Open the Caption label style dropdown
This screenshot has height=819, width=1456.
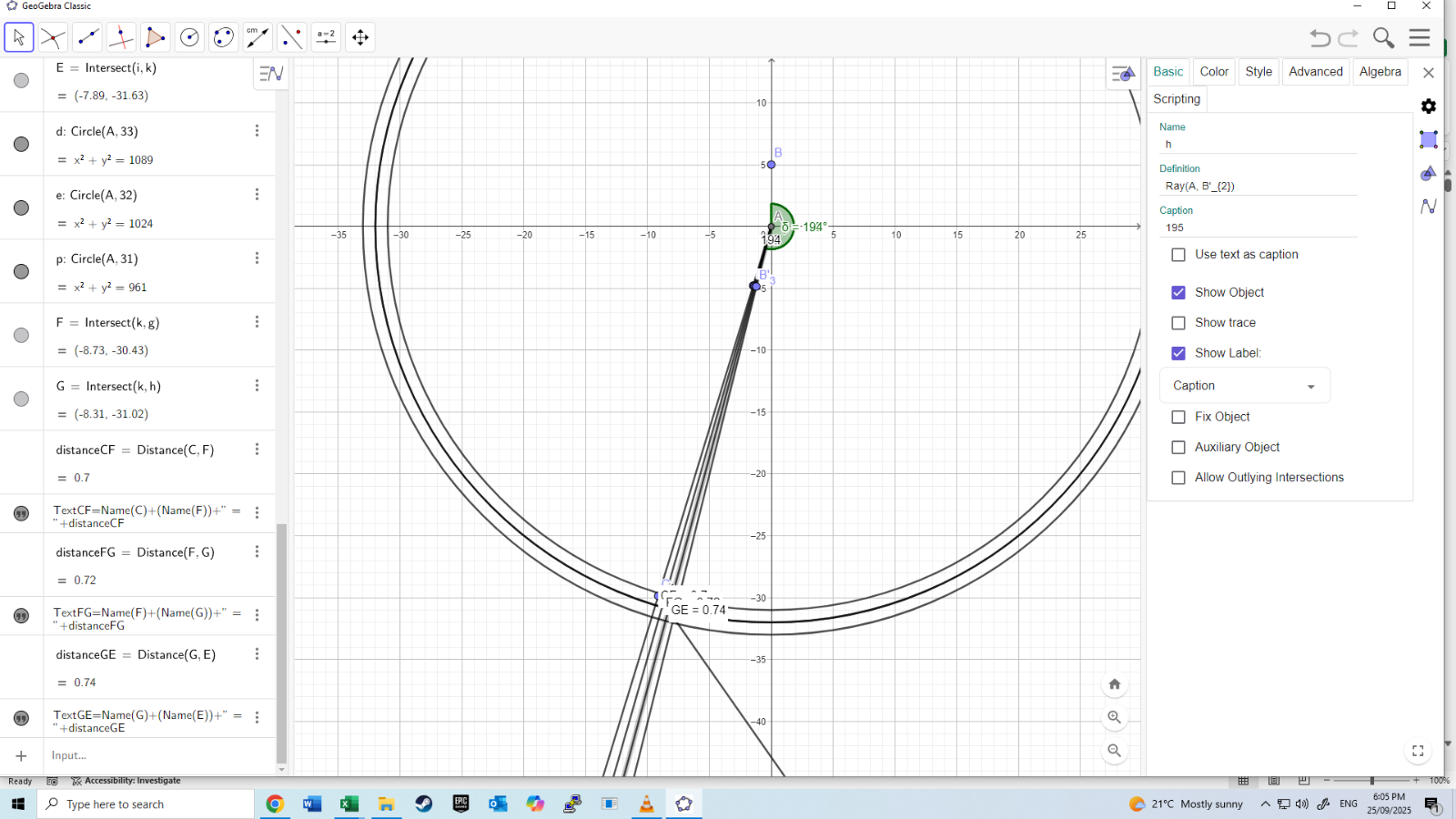coord(1244,386)
